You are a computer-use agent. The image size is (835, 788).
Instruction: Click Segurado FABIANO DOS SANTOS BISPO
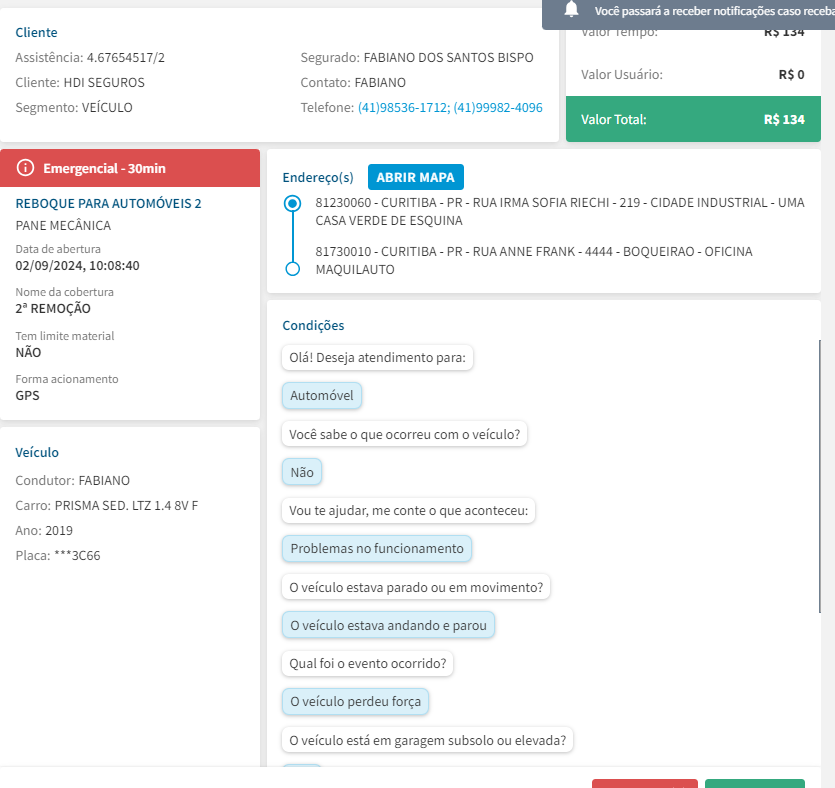[x=417, y=58]
